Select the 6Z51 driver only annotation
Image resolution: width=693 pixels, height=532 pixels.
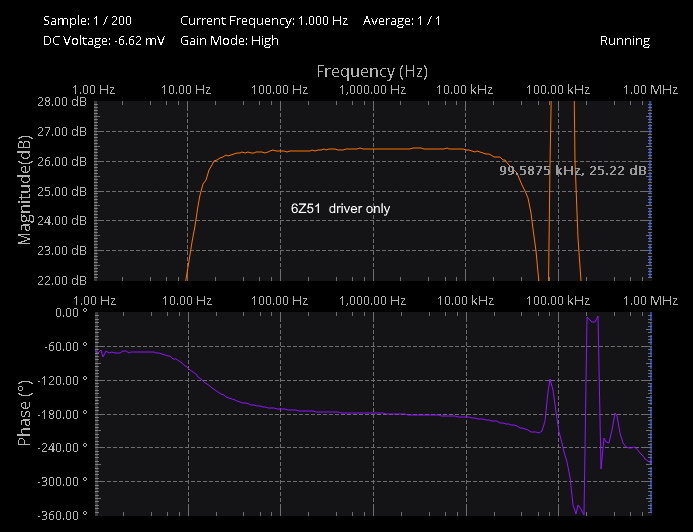(x=340, y=208)
